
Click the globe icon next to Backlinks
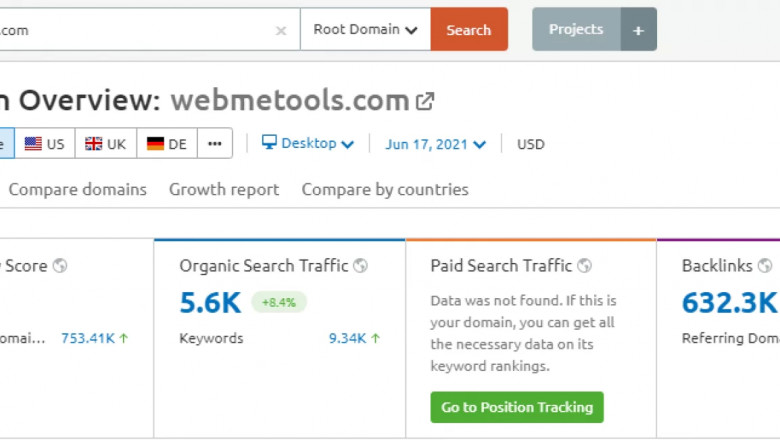(x=765, y=266)
